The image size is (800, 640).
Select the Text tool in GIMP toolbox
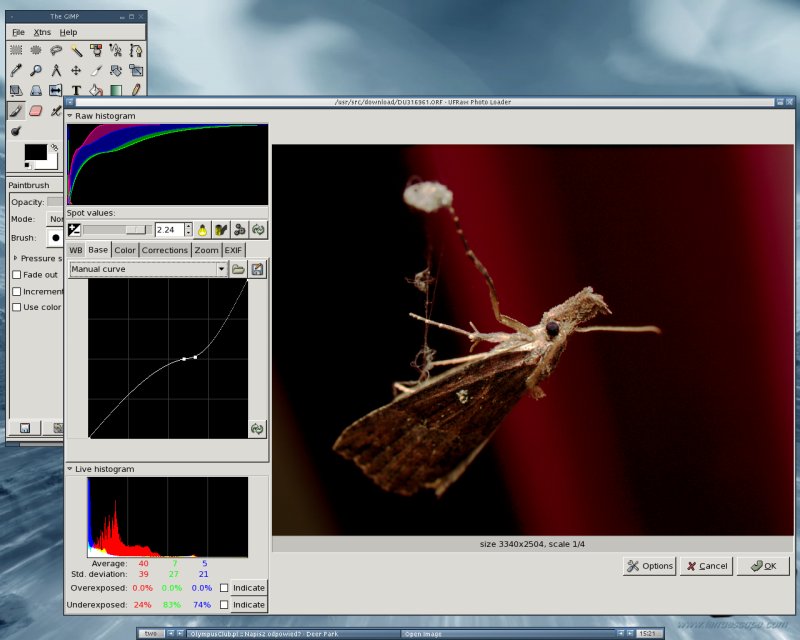(x=76, y=91)
